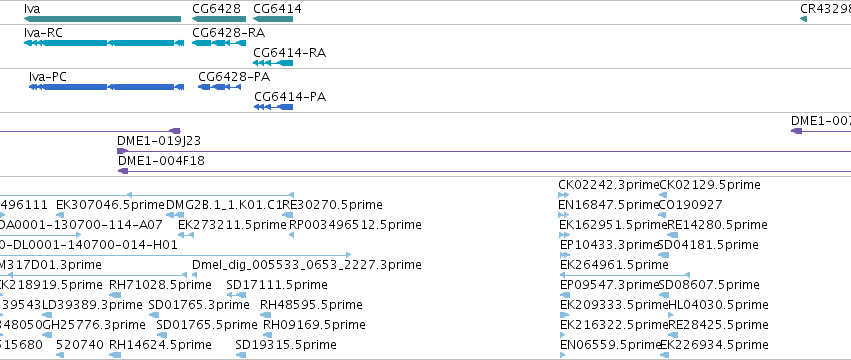Select the CK02242.3prime EST label
This screenshot has width=851, height=360.
(x=608, y=185)
